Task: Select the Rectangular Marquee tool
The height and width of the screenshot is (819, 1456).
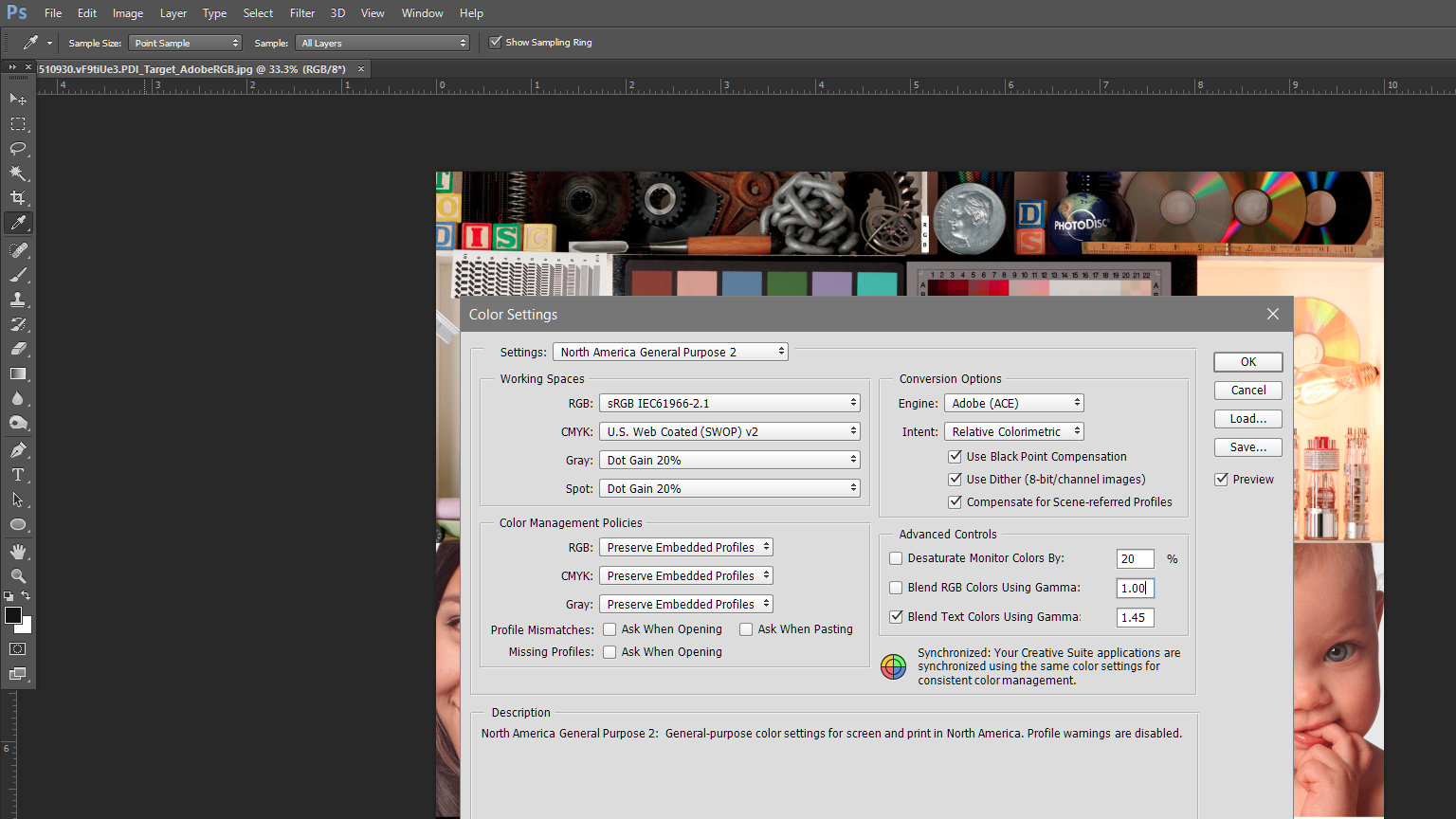Action: (18, 124)
